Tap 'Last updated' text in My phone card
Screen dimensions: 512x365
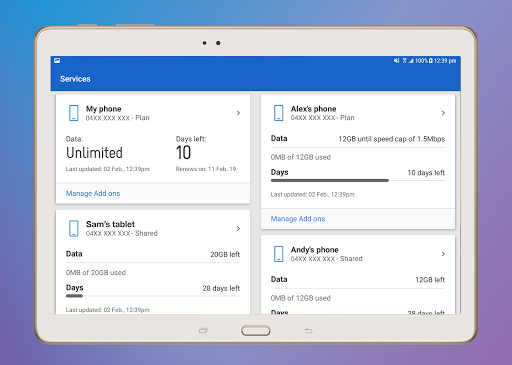pyautogui.click(x=108, y=169)
